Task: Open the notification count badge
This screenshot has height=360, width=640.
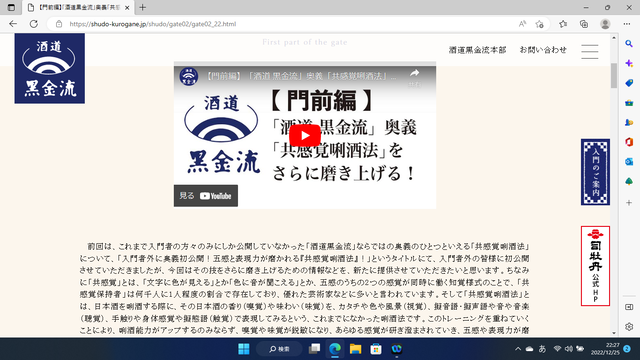Action: click(x=627, y=349)
